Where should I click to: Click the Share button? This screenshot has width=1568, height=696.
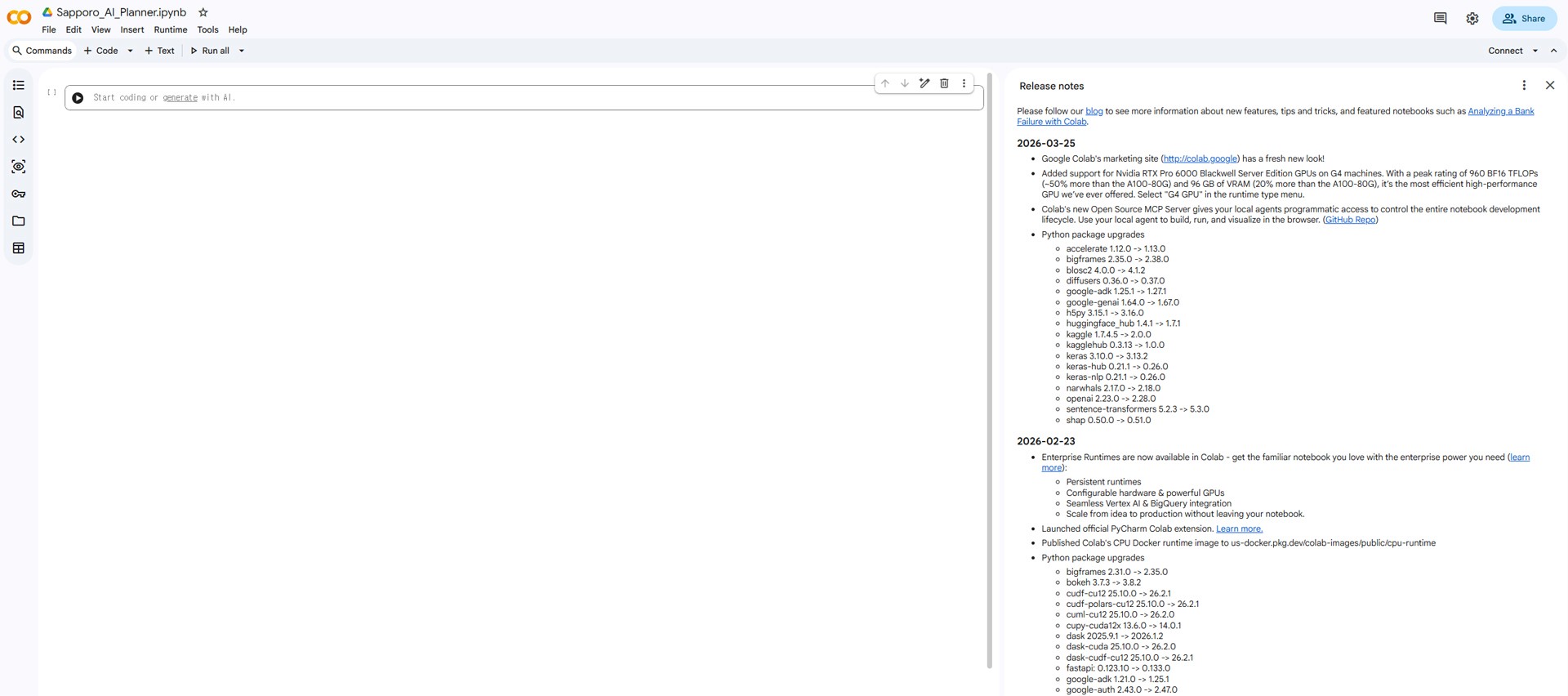(1524, 18)
